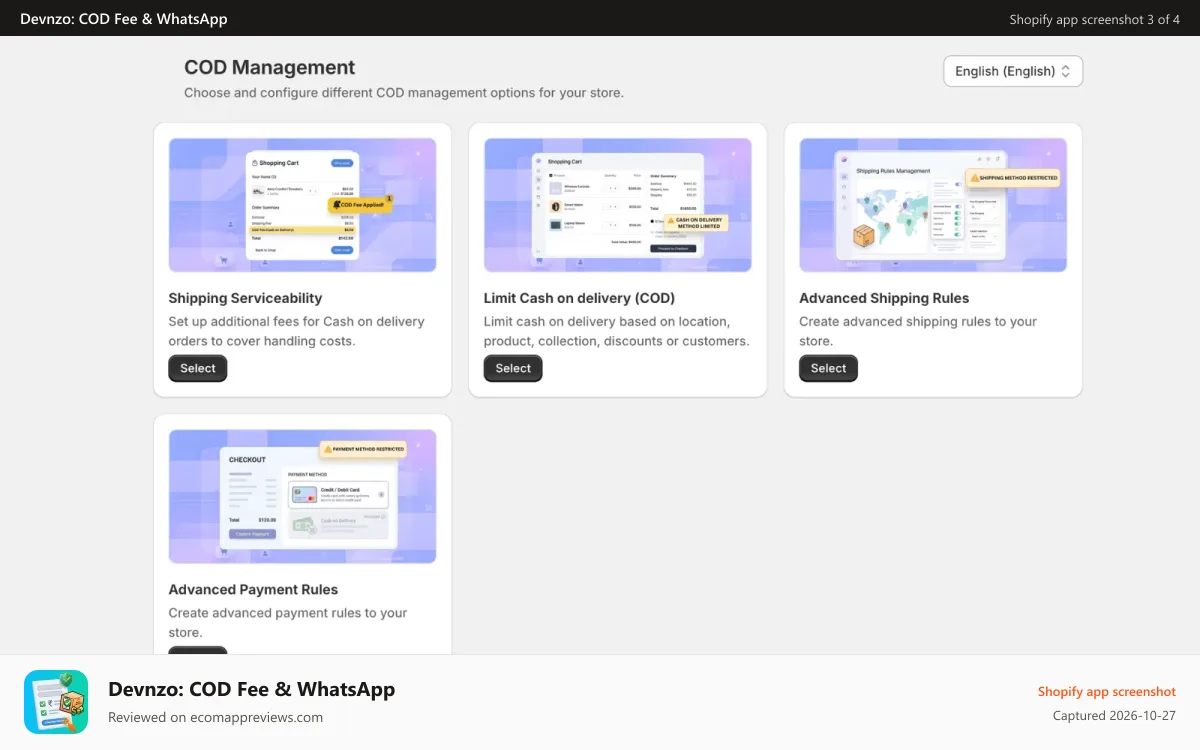Image resolution: width=1200 pixels, height=750 pixels.
Task: Open the Limit Cash on delivery preview image
Action: 618,205
